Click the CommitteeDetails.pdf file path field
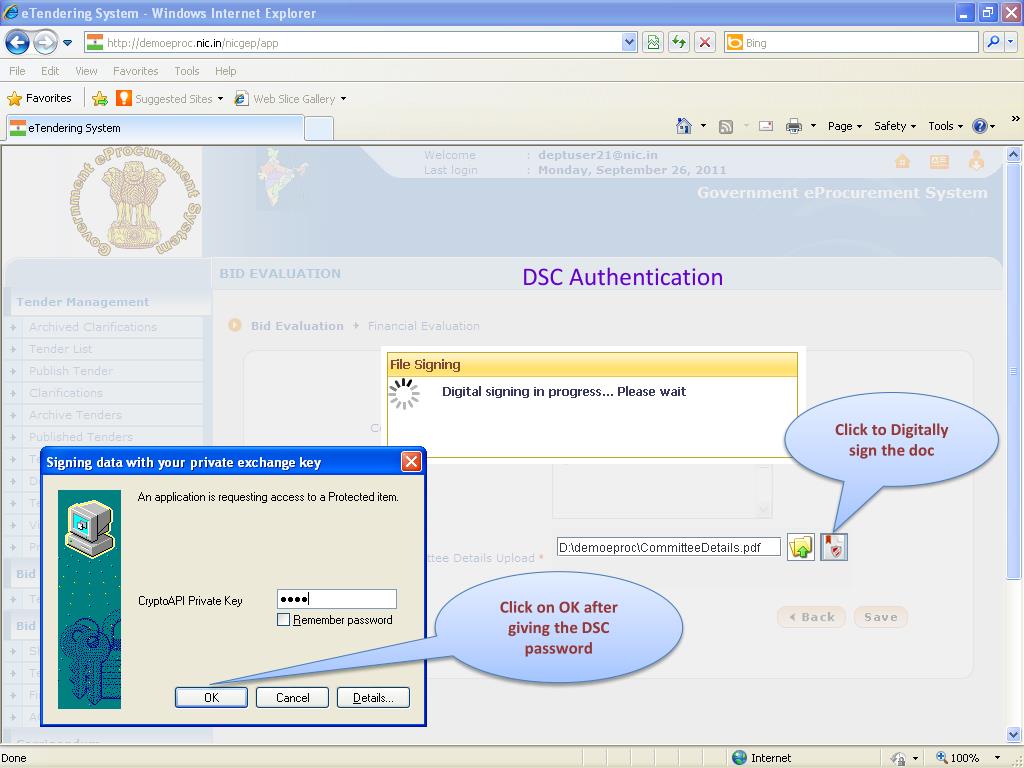 [669, 547]
